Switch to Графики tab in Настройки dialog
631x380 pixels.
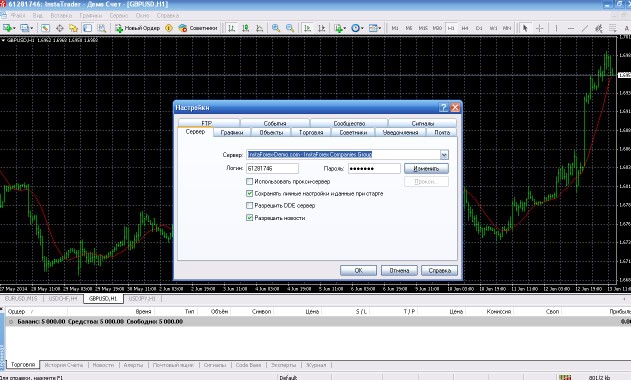(232, 132)
